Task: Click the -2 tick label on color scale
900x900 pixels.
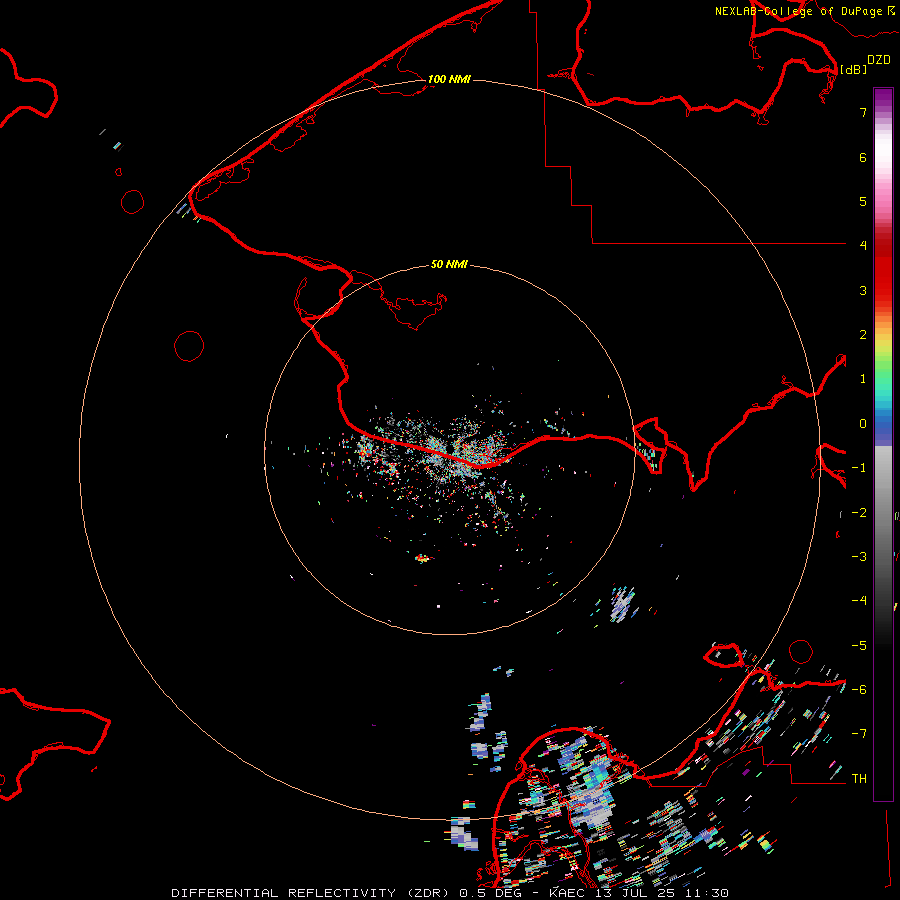Action: pos(859,513)
